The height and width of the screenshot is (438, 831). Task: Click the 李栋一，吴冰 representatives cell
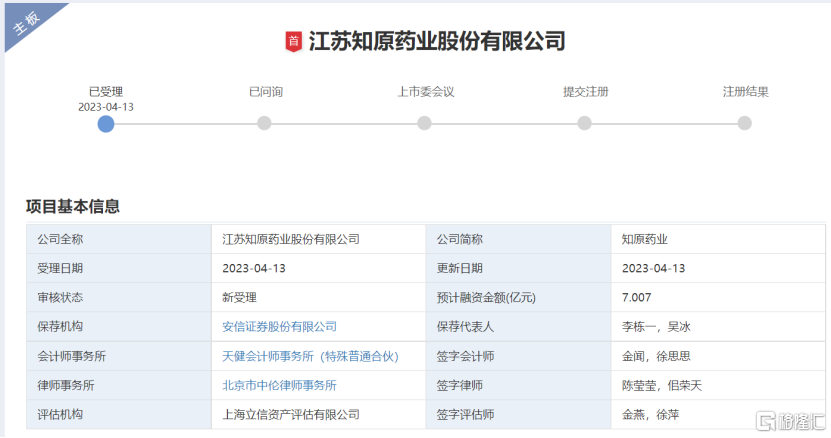pyautogui.click(x=656, y=327)
